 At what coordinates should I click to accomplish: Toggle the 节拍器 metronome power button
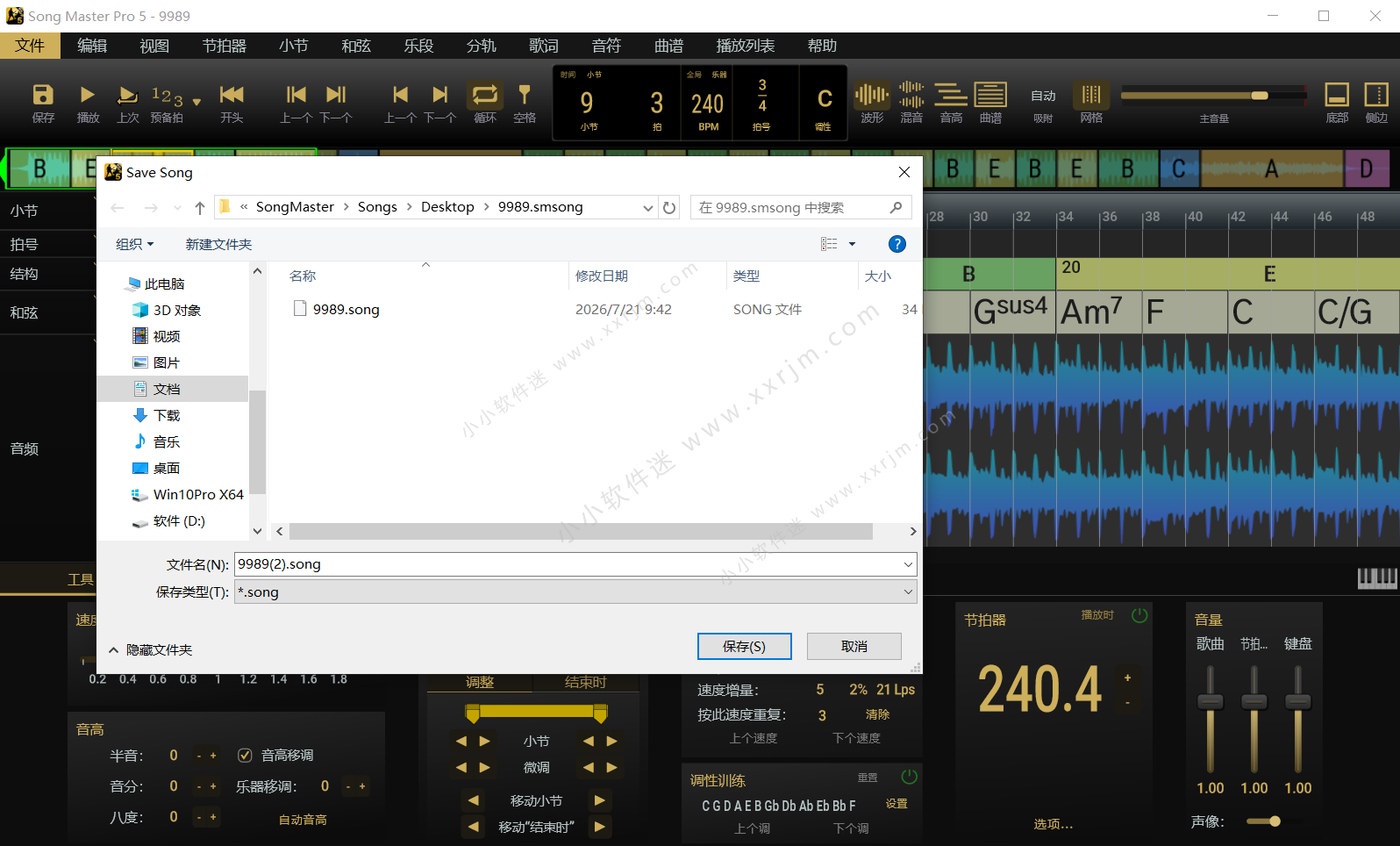click(1139, 615)
